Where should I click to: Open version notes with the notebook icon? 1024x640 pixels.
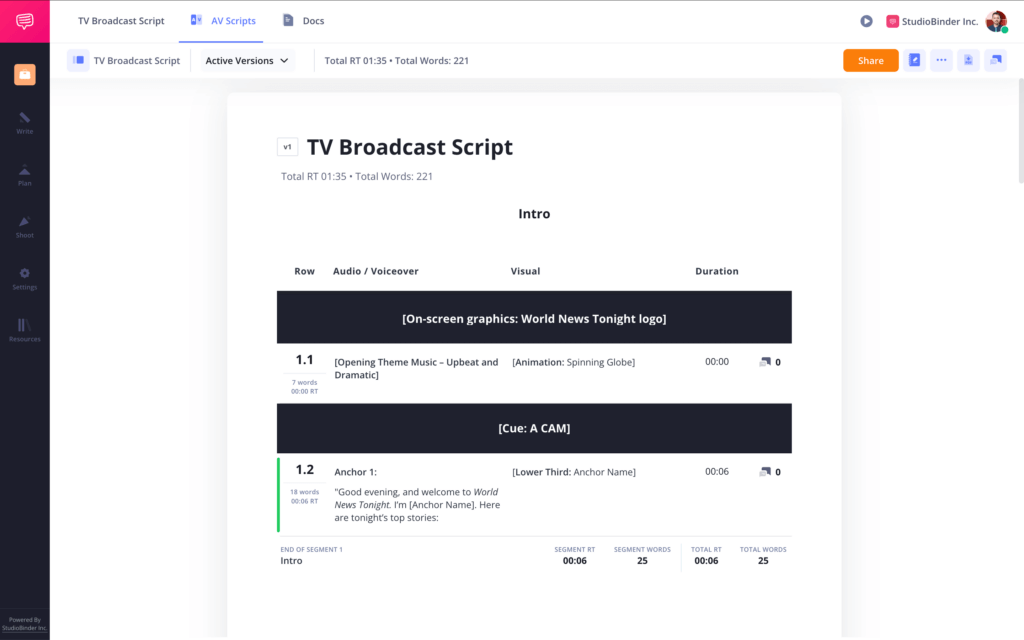tap(914, 60)
